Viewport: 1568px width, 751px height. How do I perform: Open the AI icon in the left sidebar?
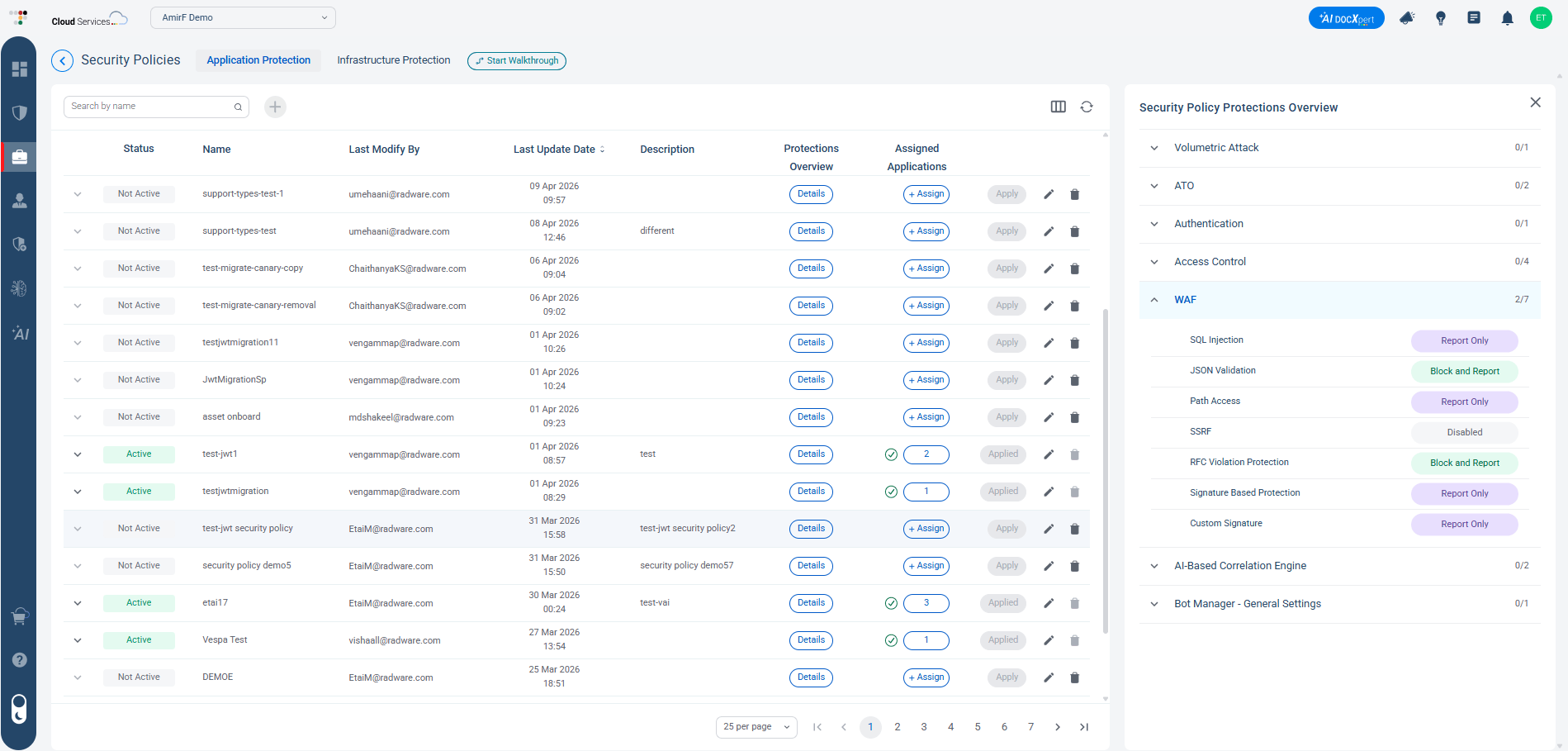(20, 333)
